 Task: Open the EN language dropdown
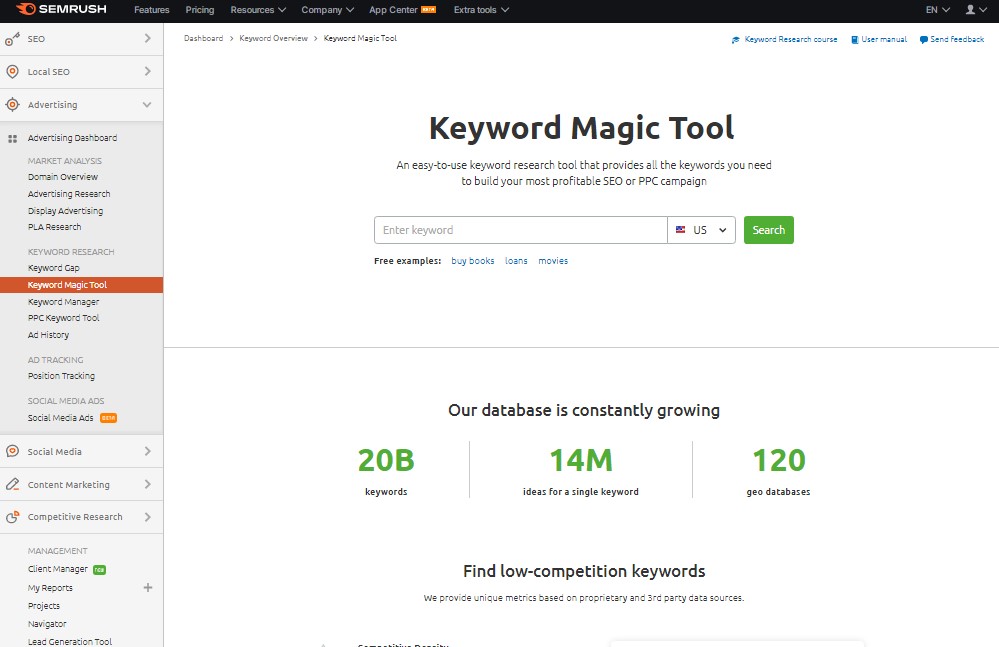(x=937, y=10)
